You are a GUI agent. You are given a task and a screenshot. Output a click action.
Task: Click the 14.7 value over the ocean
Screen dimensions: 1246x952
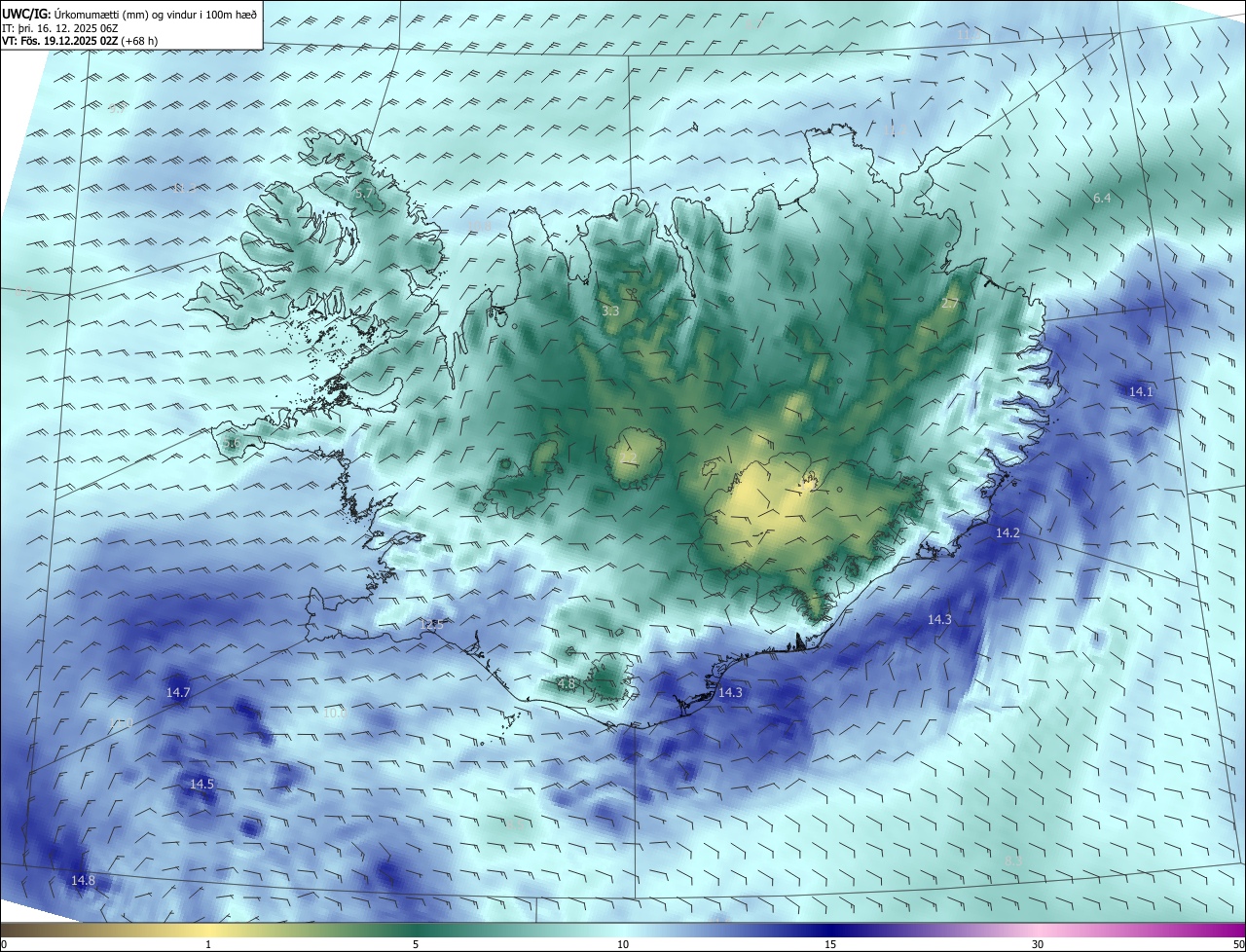(x=178, y=692)
